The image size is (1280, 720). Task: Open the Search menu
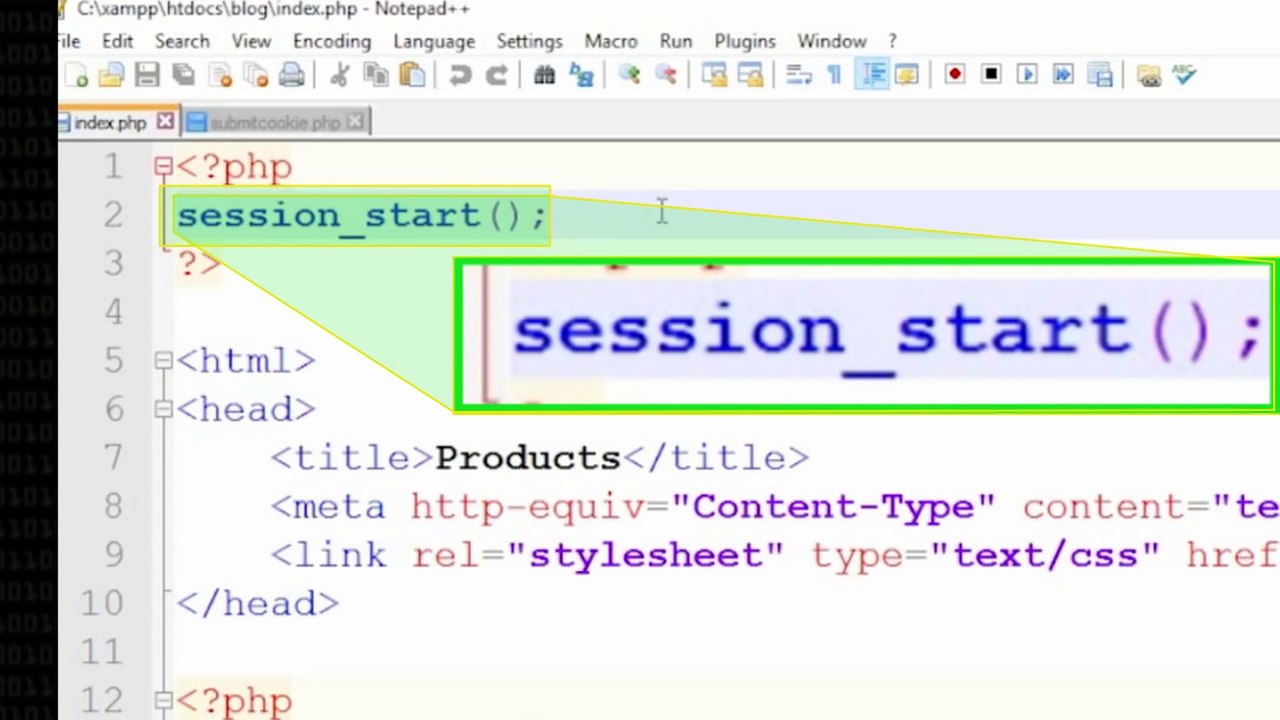(182, 41)
